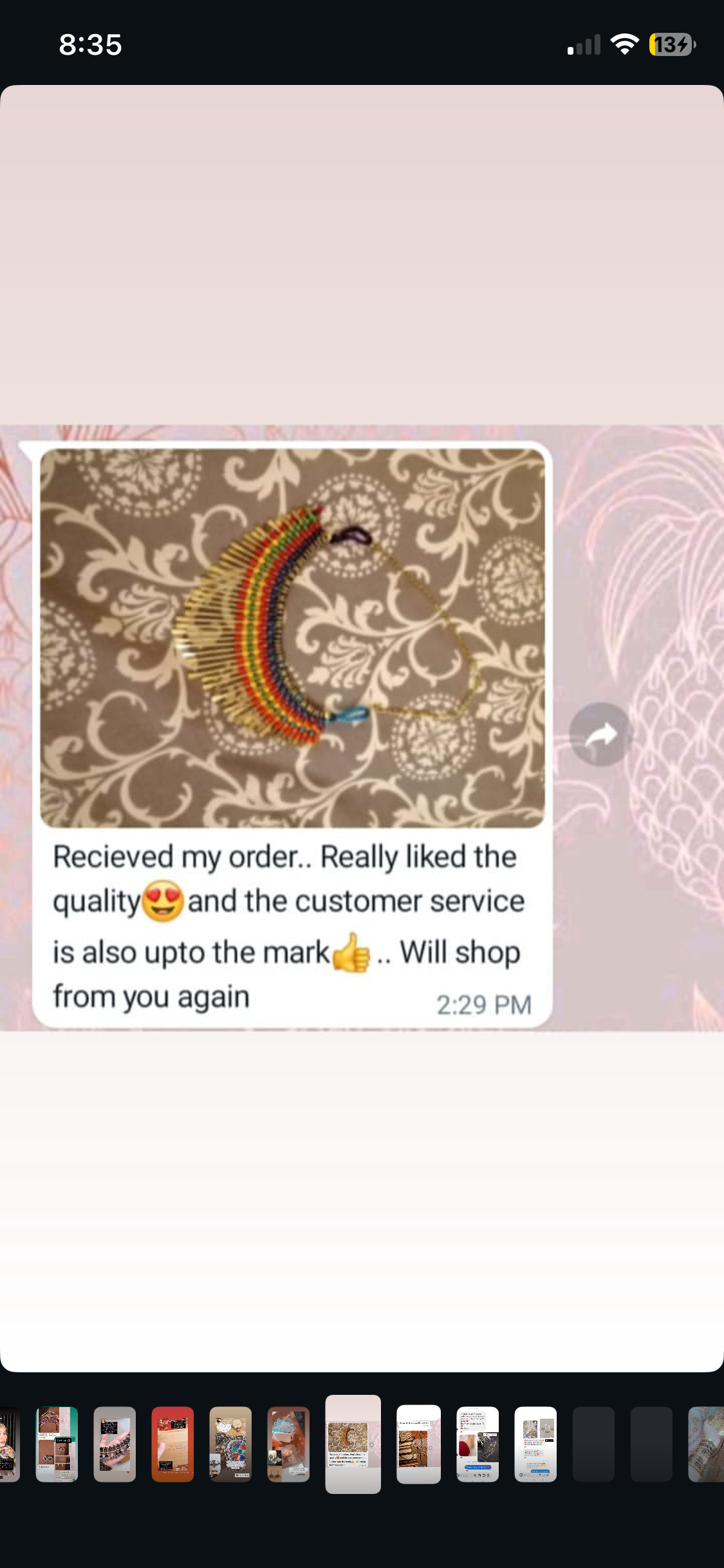Select the enlarged current story thumbnail
724x1568 pixels.
pyautogui.click(x=353, y=1444)
